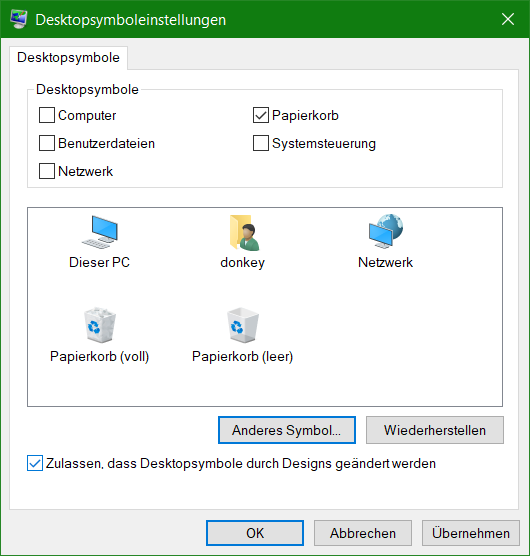Toggle Zulassen, dass Desktopsymbole durch Designs geändert werden

pyautogui.click(x=35, y=463)
